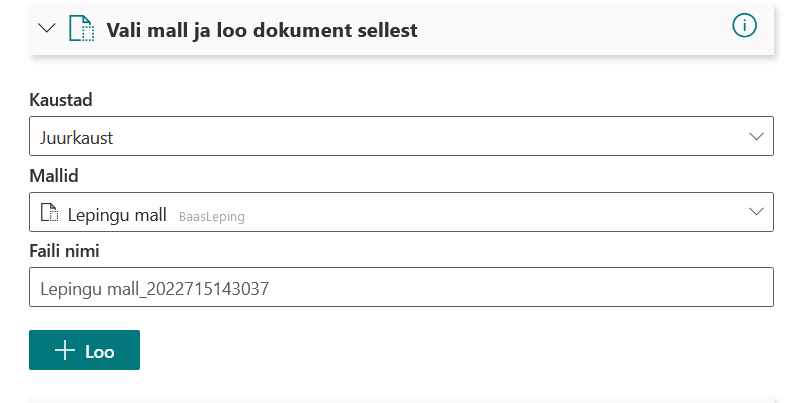Open the Kaustad folder combo box
This screenshot has width=794, height=403.
point(400,137)
